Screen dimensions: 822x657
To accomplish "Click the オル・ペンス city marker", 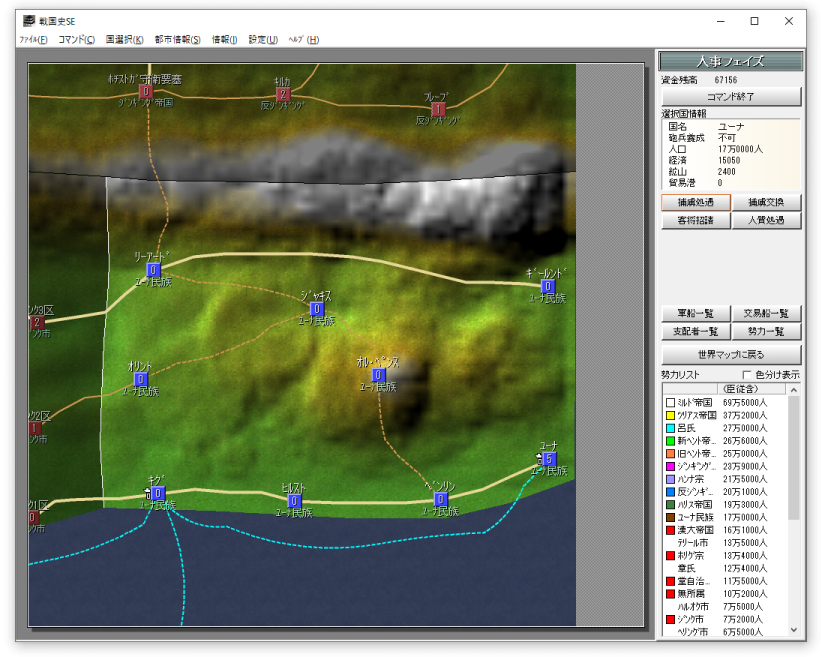I will pos(378,375).
